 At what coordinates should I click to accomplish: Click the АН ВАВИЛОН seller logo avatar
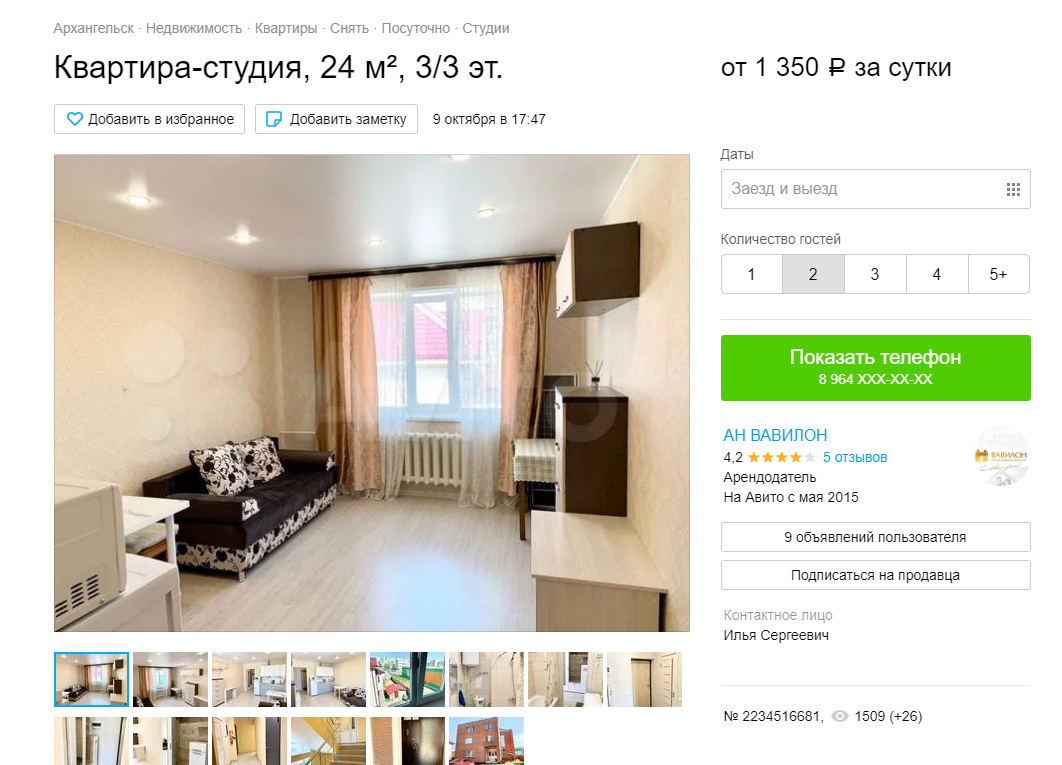[x=1001, y=457]
